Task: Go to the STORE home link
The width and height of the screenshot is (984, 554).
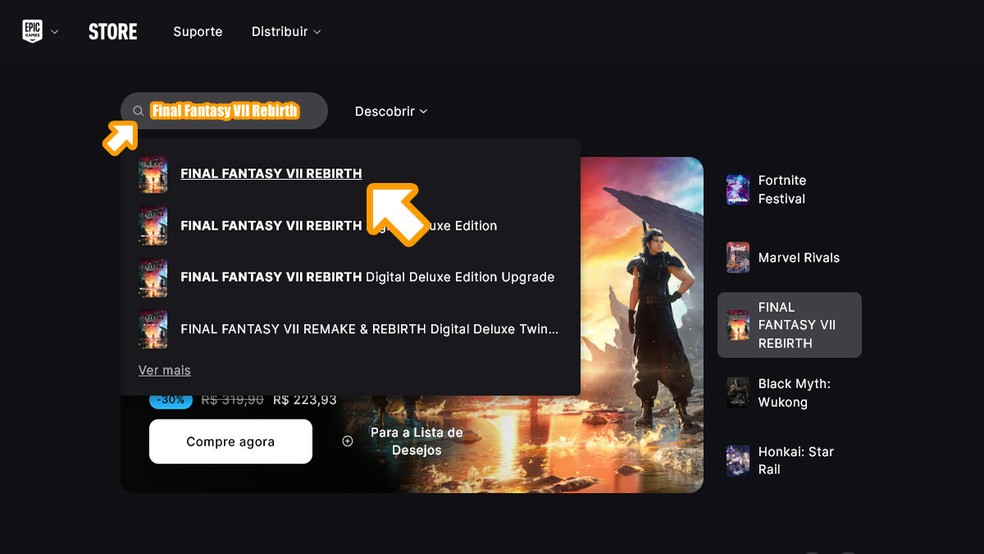Action: tap(113, 31)
